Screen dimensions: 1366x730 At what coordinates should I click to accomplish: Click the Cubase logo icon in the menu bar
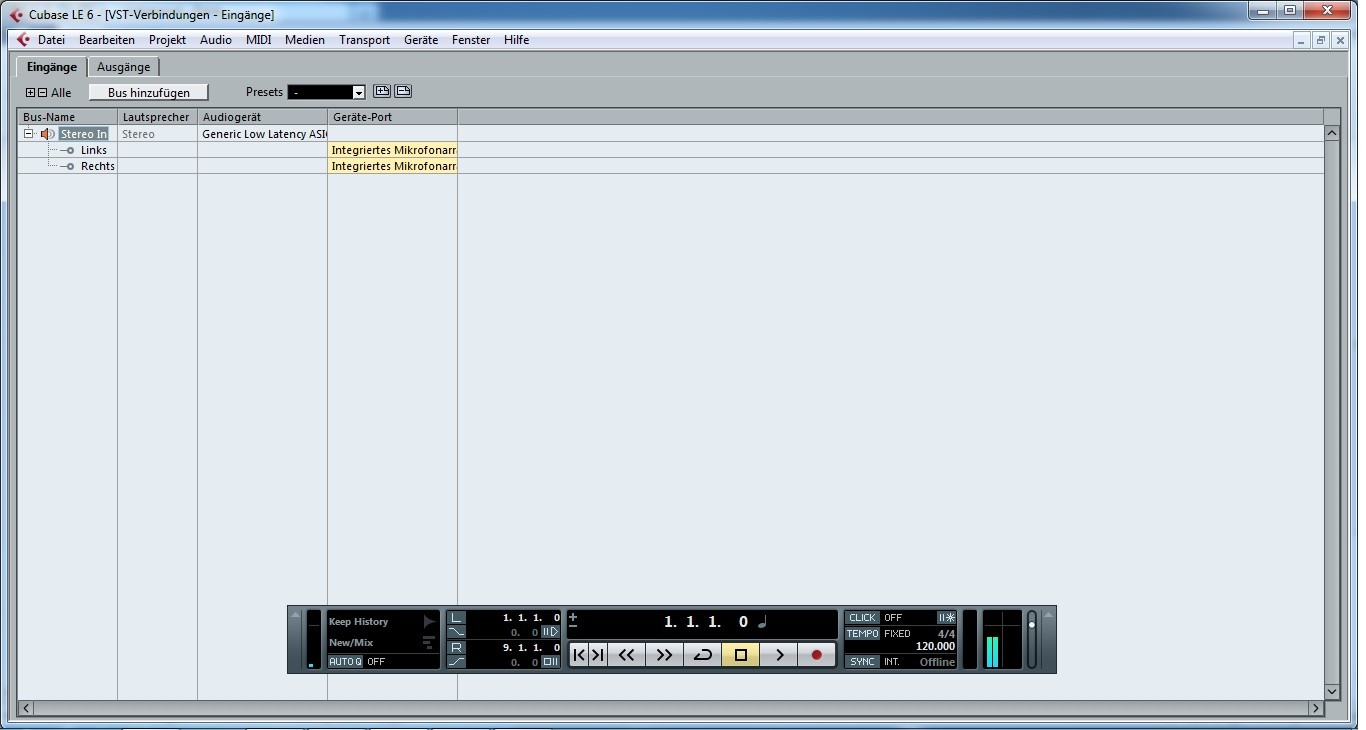23,40
